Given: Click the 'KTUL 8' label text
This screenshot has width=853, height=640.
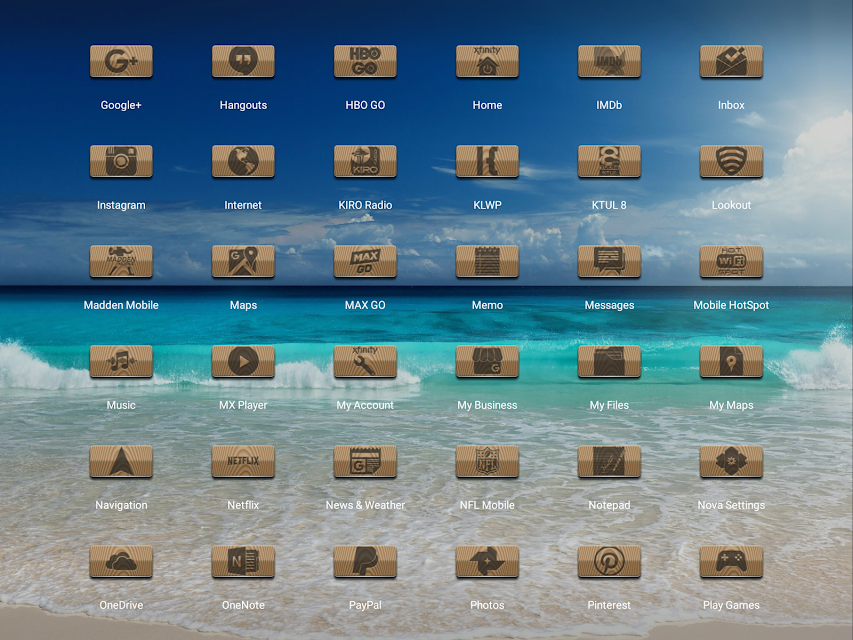Looking at the screenshot, I should click(609, 205).
